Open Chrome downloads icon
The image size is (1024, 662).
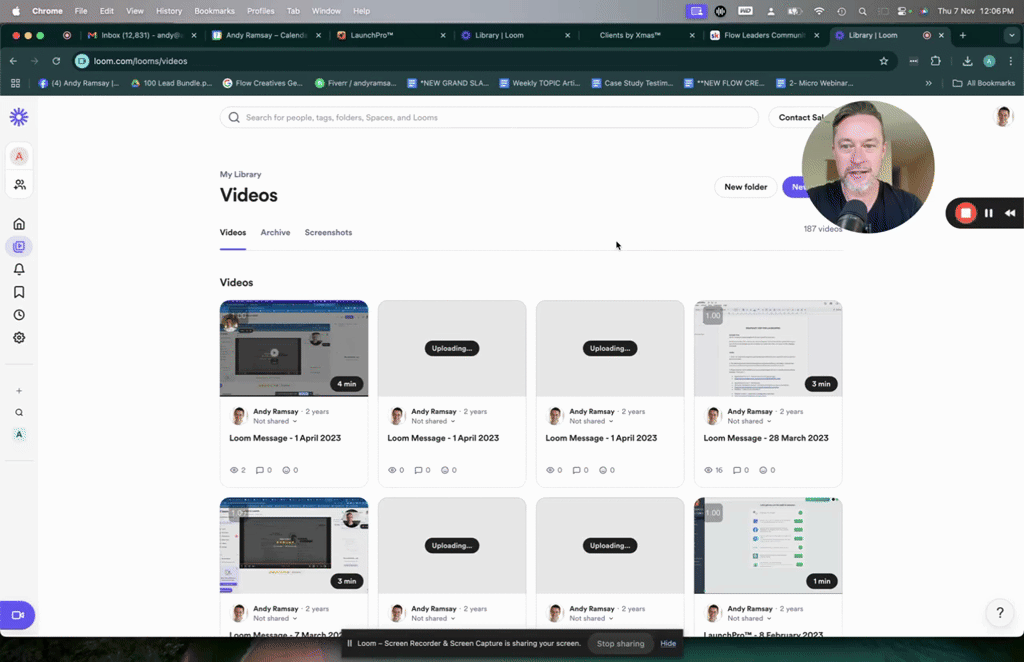(967, 61)
